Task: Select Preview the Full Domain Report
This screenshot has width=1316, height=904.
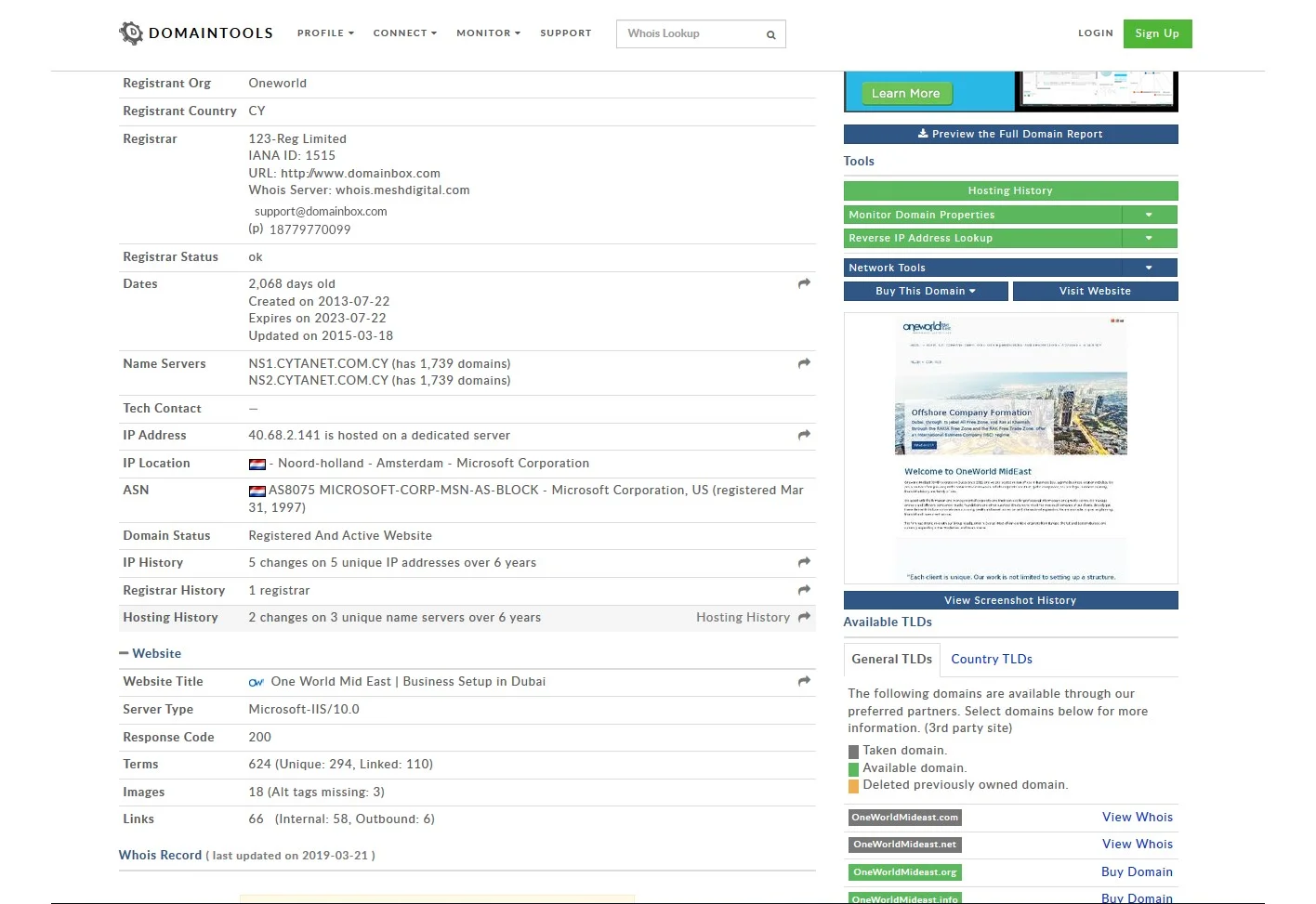Action: [1010, 134]
